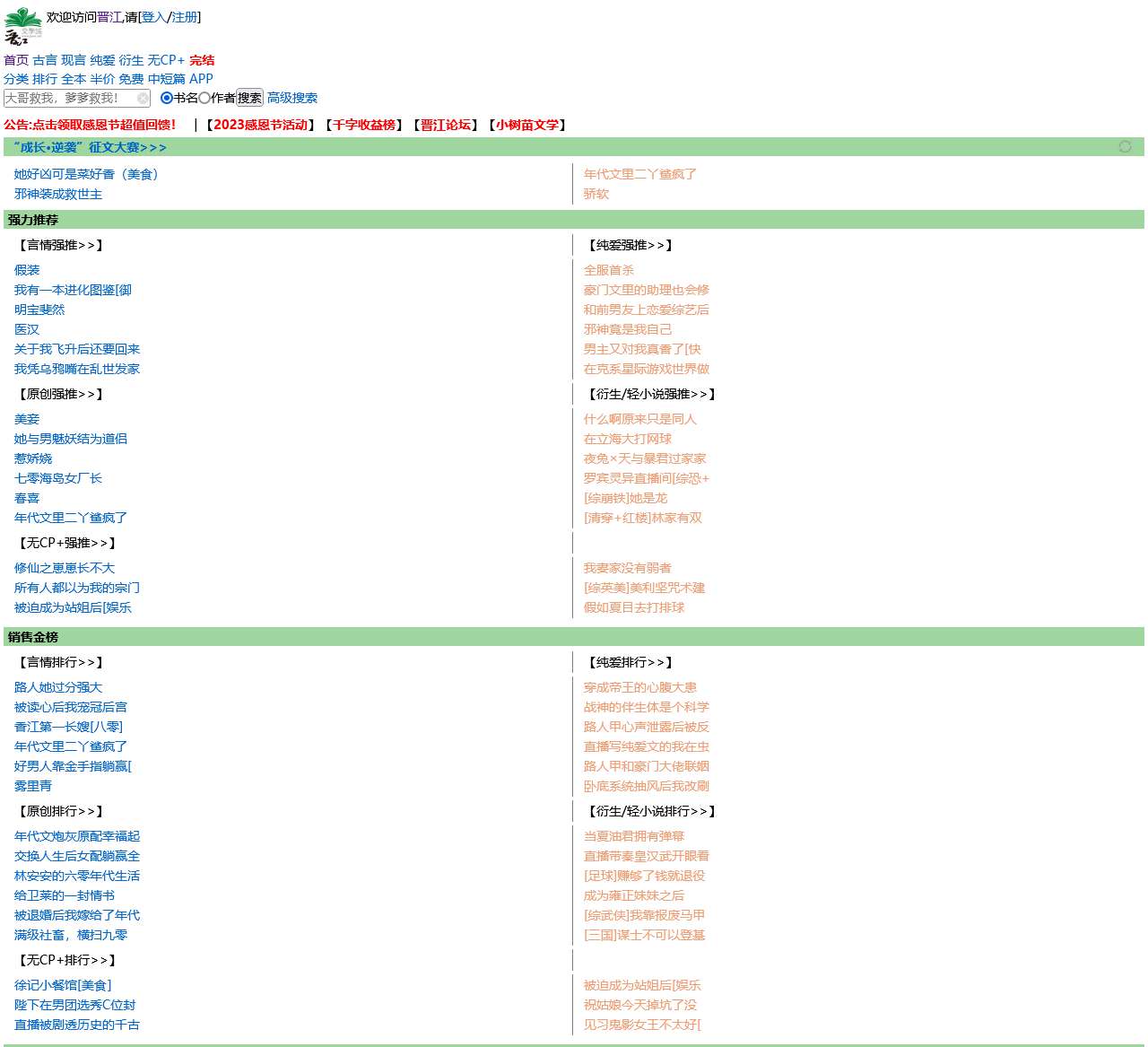This screenshot has width=1148, height=1047.
Task: Open the 无CP+ category
Action: coord(166,60)
